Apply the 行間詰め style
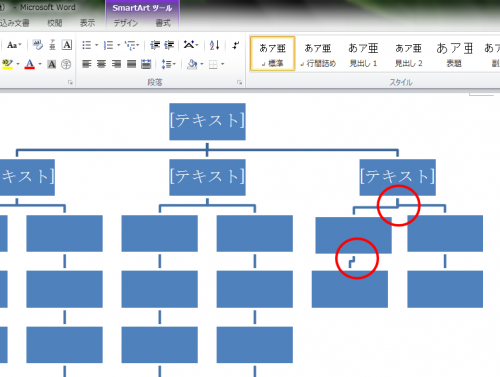 (318, 54)
